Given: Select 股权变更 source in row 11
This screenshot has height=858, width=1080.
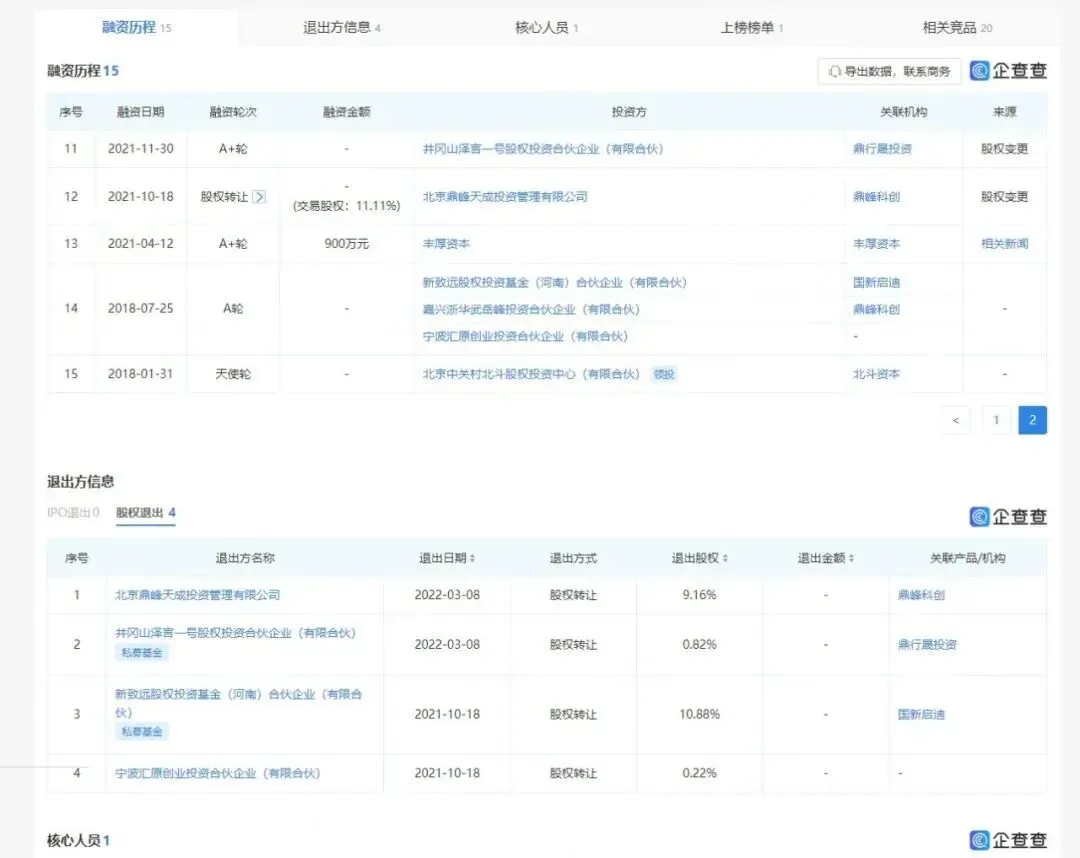Looking at the screenshot, I should pyautogui.click(x=1004, y=149).
